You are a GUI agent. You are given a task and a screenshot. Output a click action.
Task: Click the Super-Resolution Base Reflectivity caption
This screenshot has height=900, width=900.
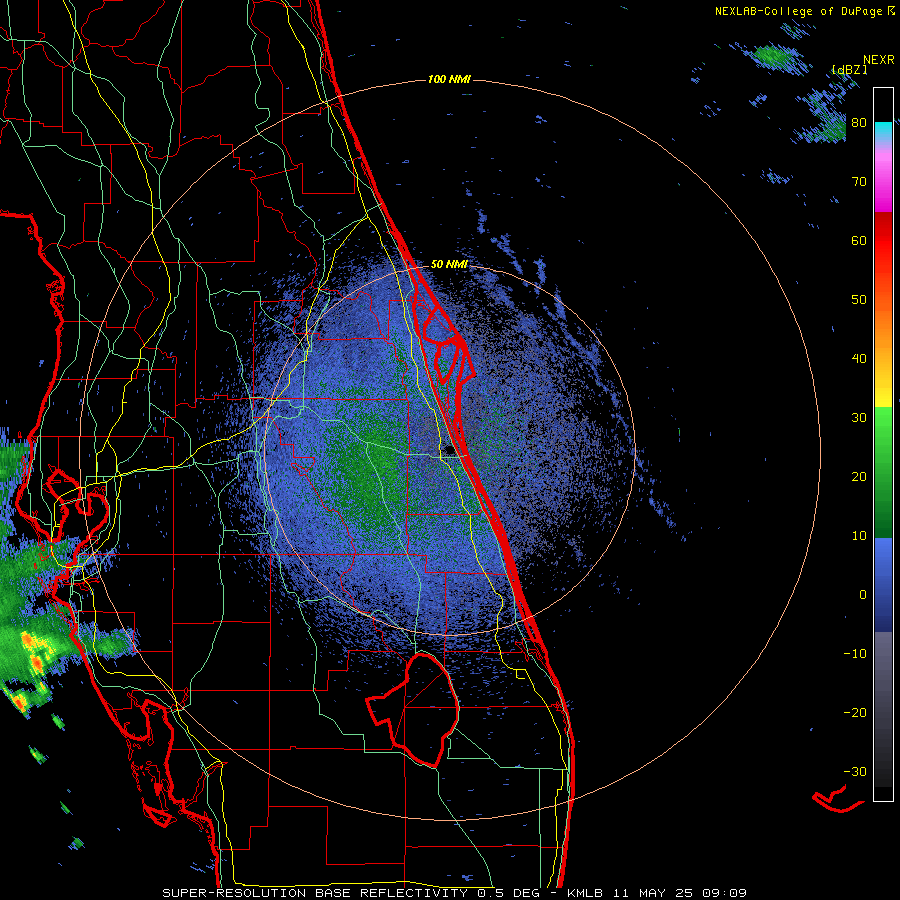[x=455, y=893]
